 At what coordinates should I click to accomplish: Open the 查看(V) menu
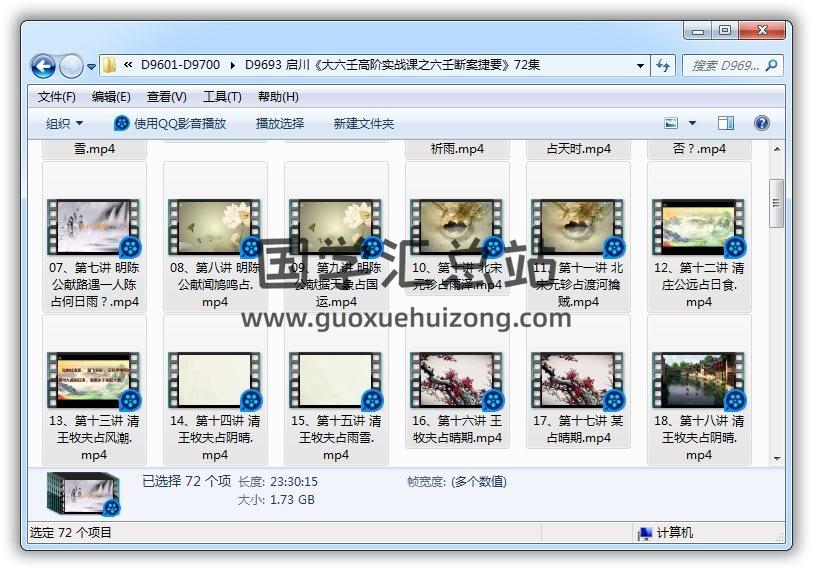[166, 97]
